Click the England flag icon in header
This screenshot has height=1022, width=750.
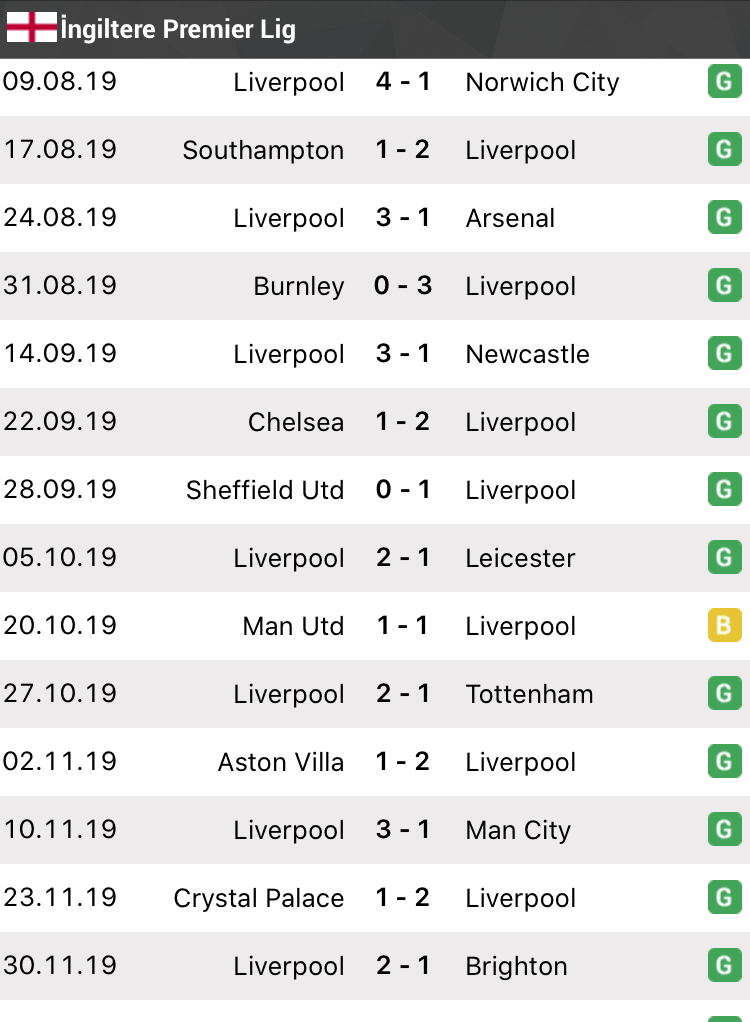tap(32, 28)
